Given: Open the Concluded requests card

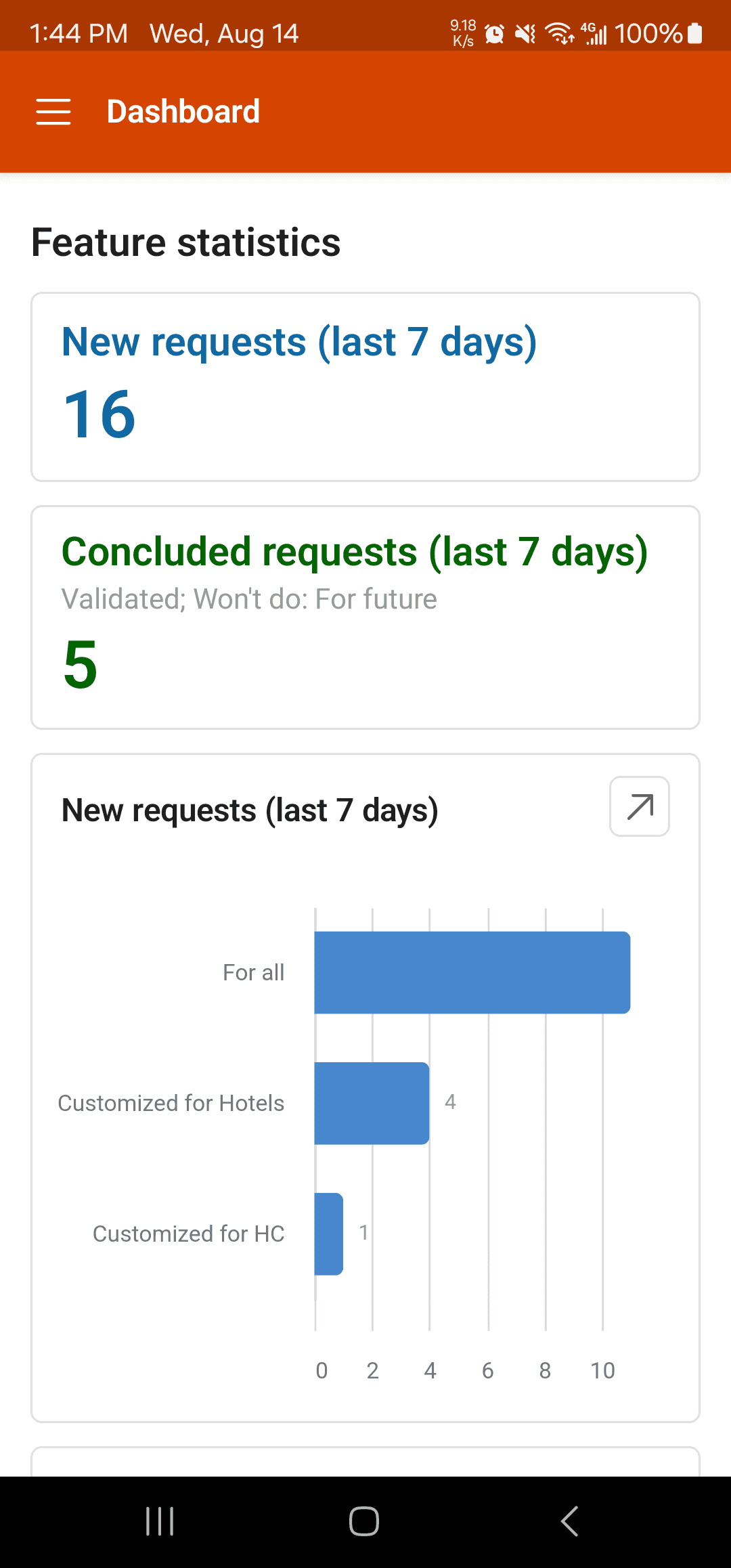Looking at the screenshot, I should point(365,617).
